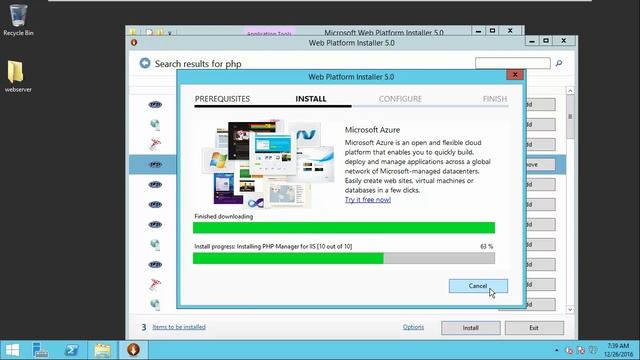Show hidden system tray icons
The height and width of the screenshot is (360, 640).
(x=556, y=350)
